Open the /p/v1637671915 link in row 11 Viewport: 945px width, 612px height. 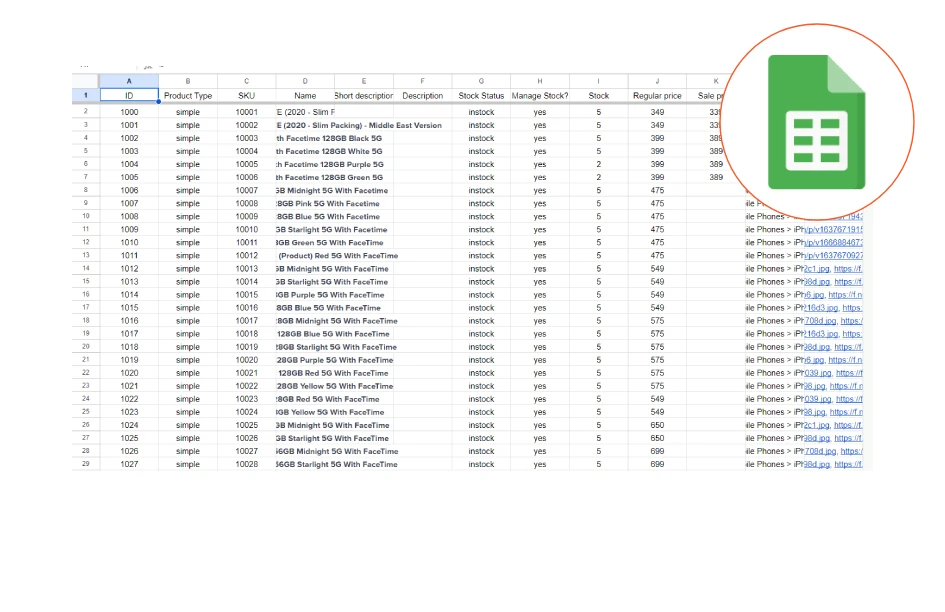(834, 230)
